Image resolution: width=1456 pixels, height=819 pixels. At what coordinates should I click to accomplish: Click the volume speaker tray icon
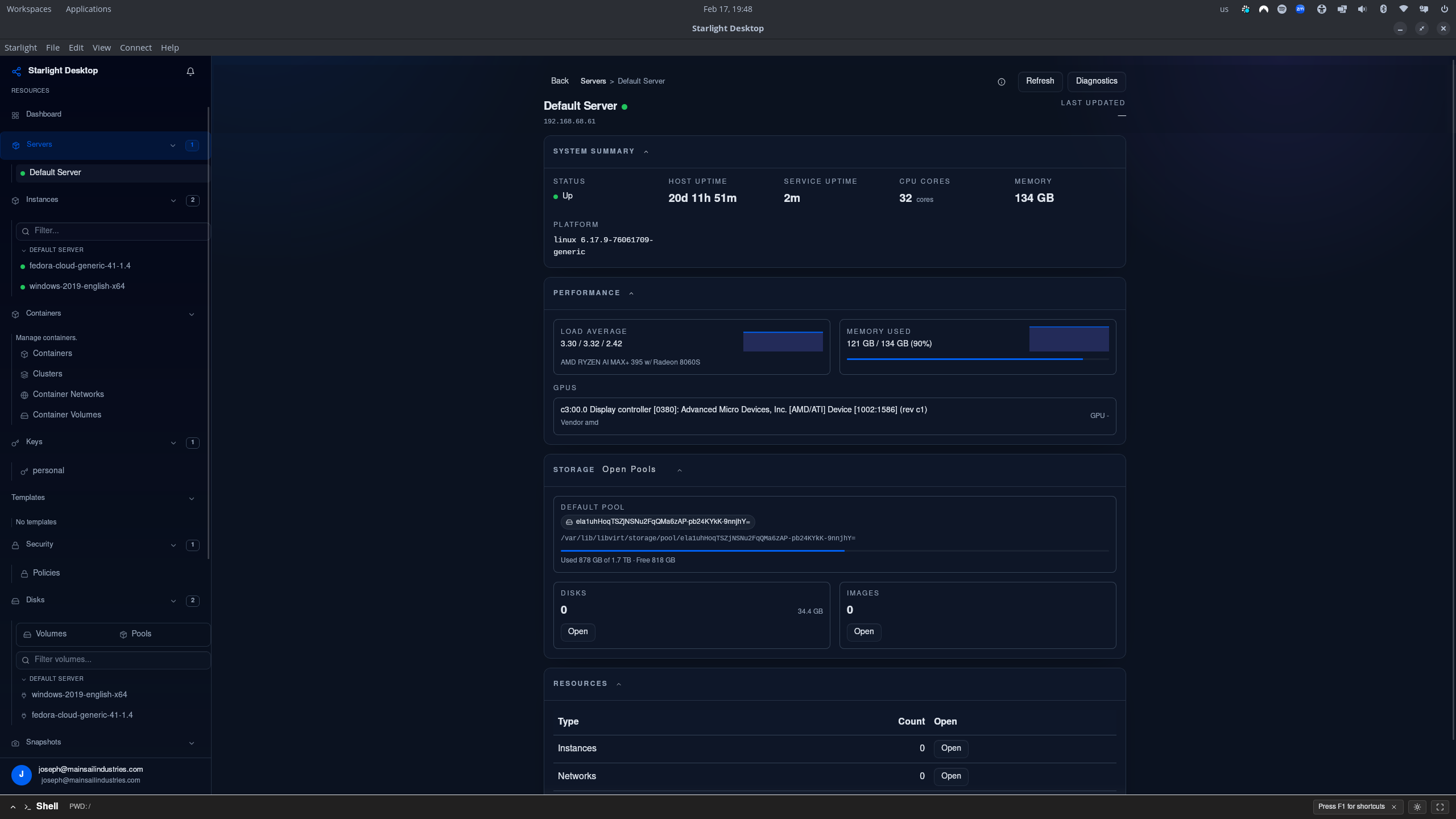pos(1362,9)
